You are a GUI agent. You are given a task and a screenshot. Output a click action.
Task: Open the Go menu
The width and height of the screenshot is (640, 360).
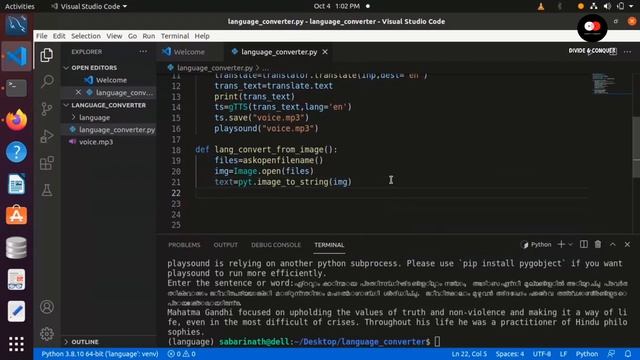[x=132, y=36]
